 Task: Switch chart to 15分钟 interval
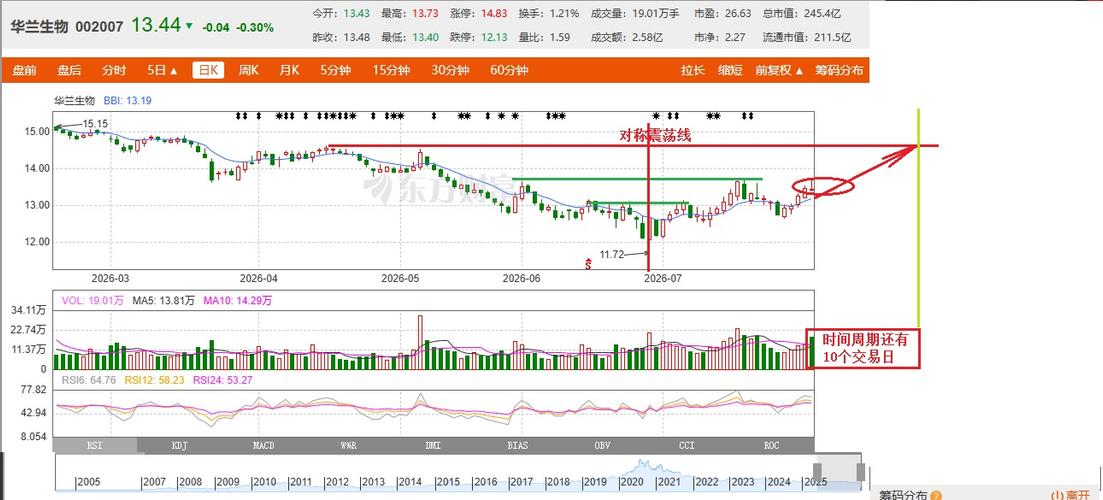coord(391,70)
